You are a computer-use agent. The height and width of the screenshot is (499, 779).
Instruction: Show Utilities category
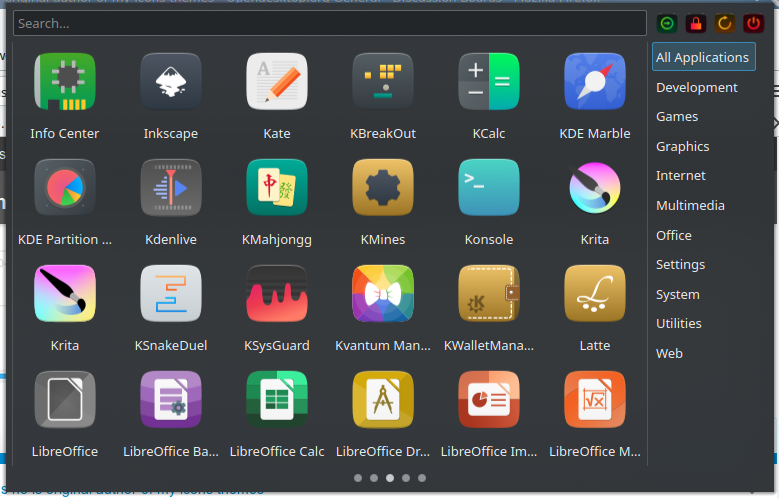click(x=679, y=324)
